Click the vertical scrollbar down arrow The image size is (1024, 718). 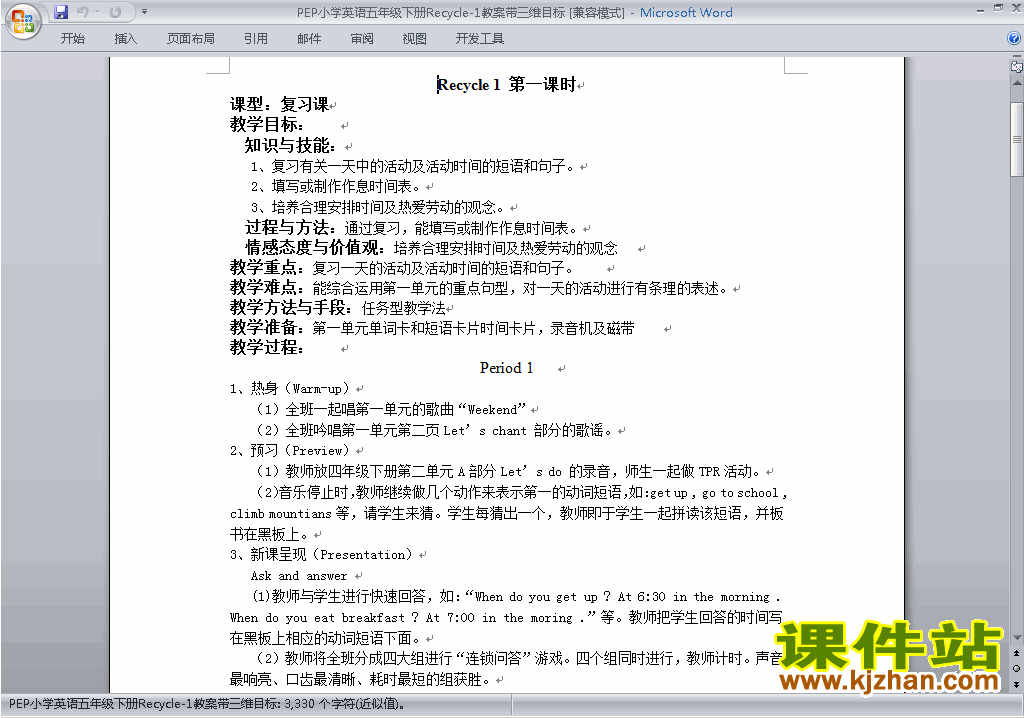1016,638
